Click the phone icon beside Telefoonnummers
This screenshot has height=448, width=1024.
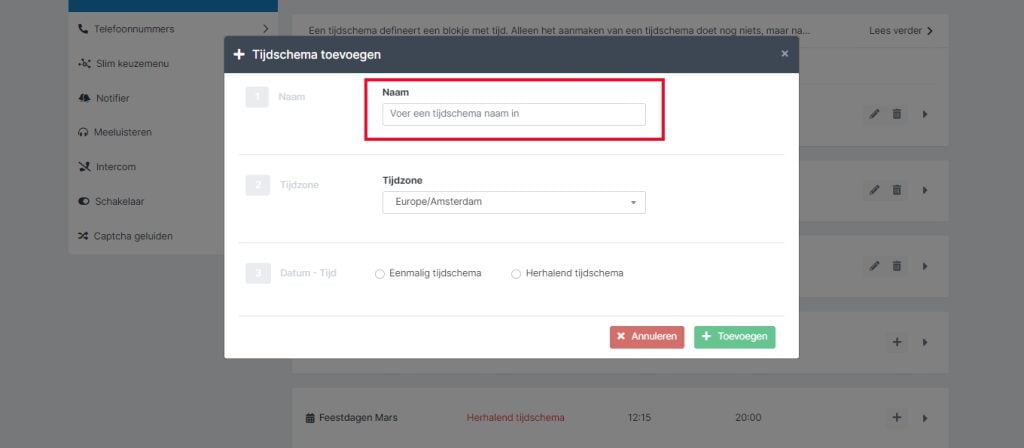click(x=82, y=29)
